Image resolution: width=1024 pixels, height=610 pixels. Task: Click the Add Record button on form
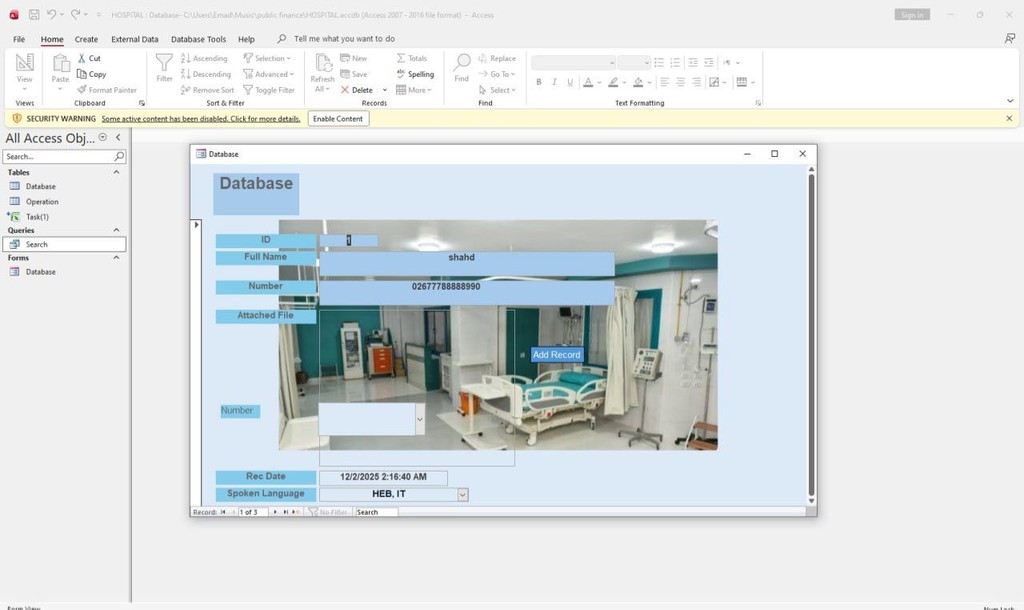click(x=556, y=355)
